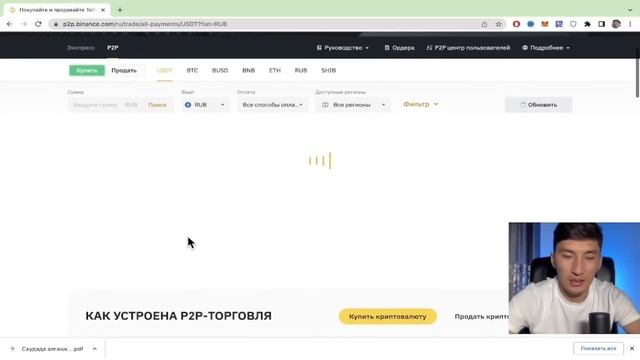Open the Chrome profile avatar
The height and width of the screenshot is (360, 640).
tap(616, 24)
